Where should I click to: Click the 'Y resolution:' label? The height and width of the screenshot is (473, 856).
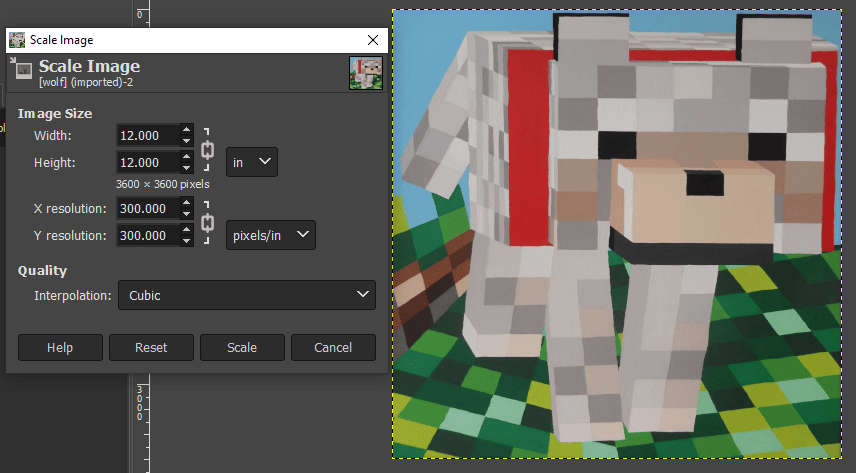(70, 235)
